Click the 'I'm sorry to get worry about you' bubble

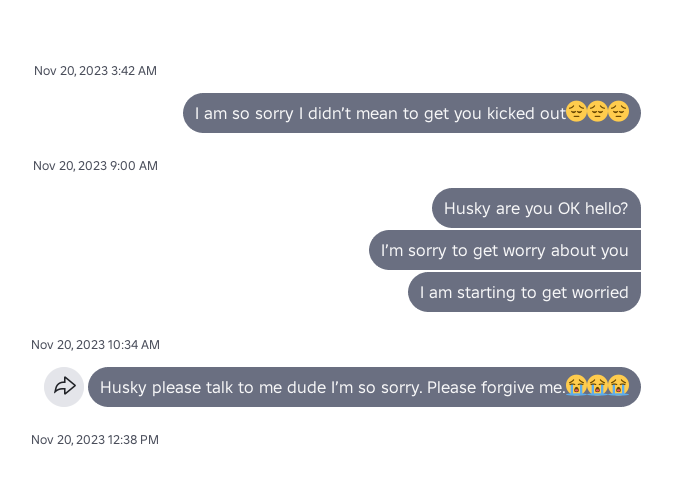504,250
